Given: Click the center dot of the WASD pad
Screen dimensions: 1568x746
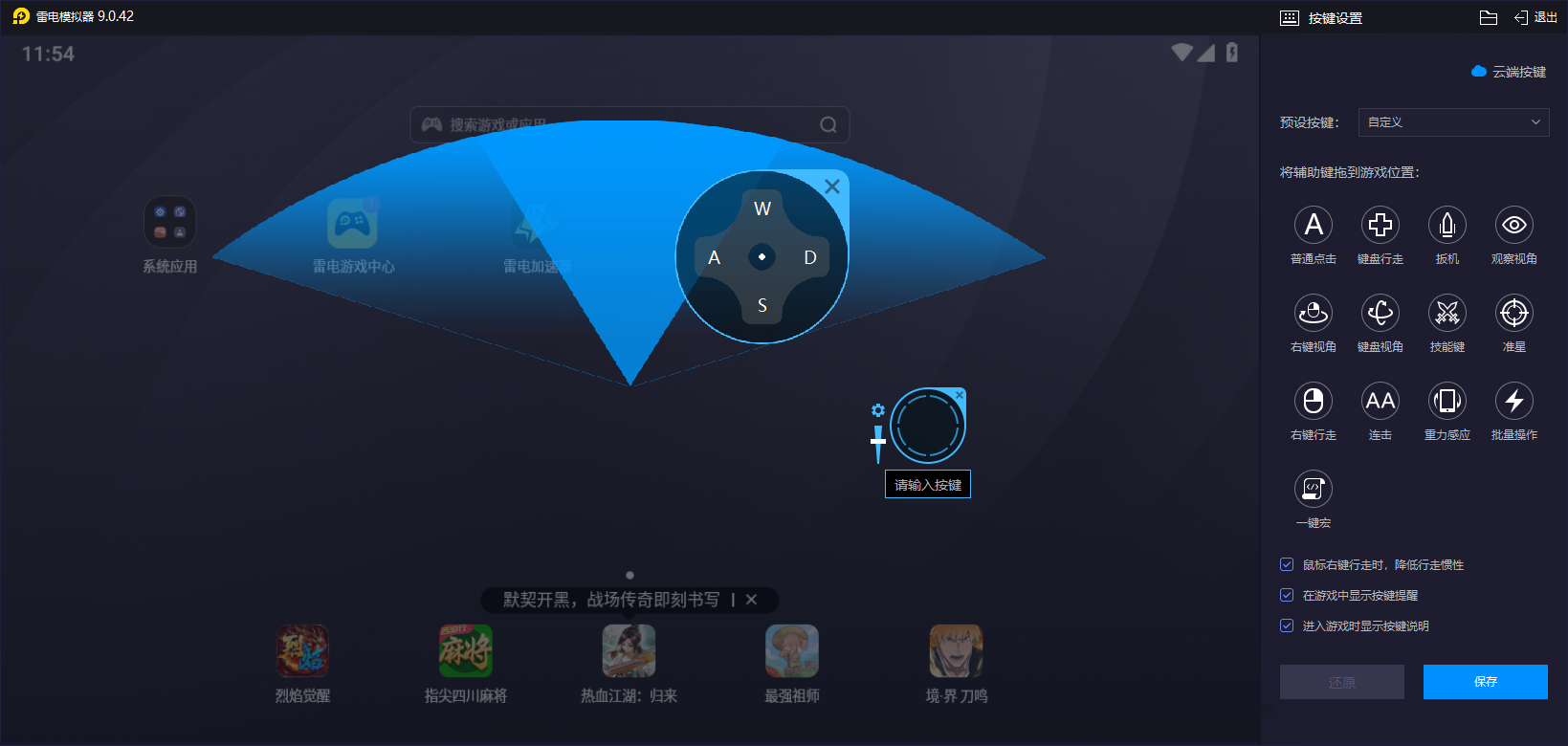Looking at the screenshot, I should click(x=762, y=257).
